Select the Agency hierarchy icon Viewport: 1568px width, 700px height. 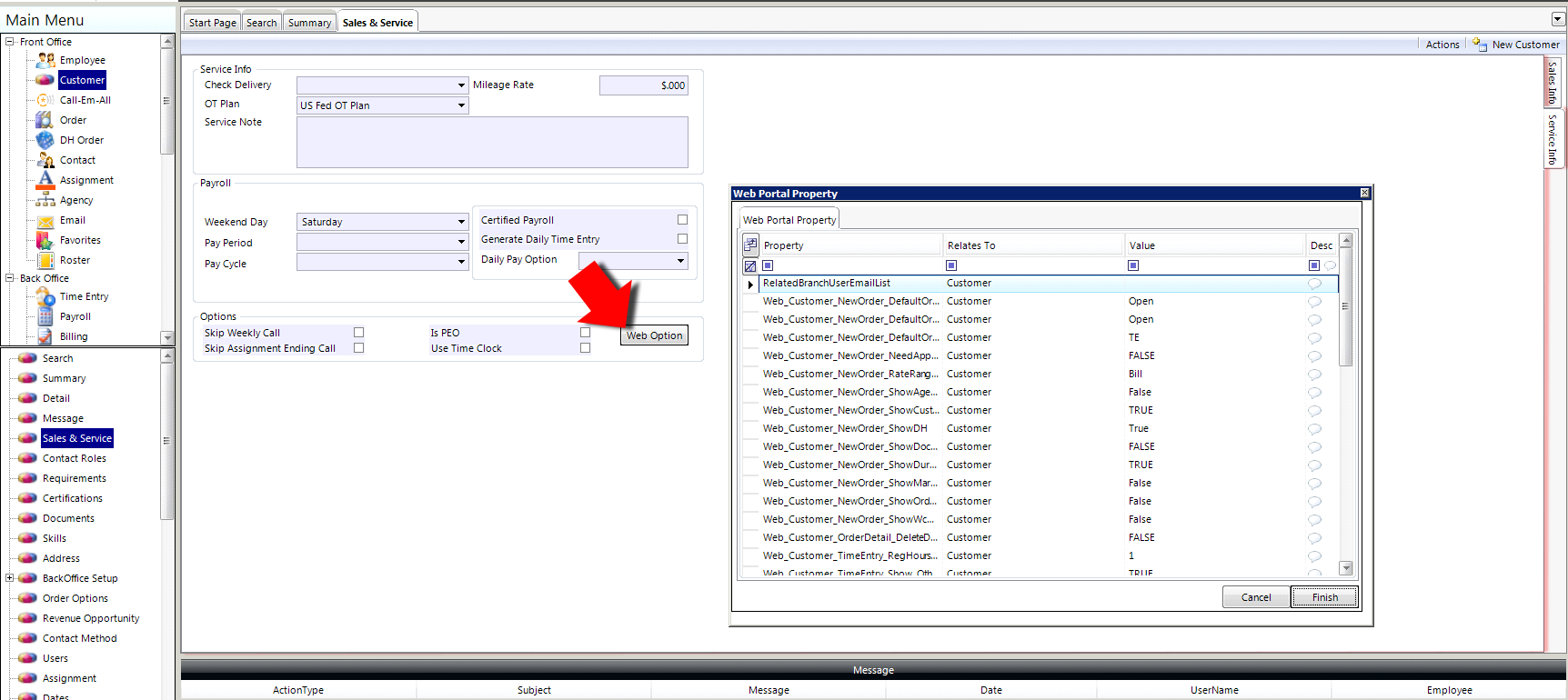[x=45, y=200]
